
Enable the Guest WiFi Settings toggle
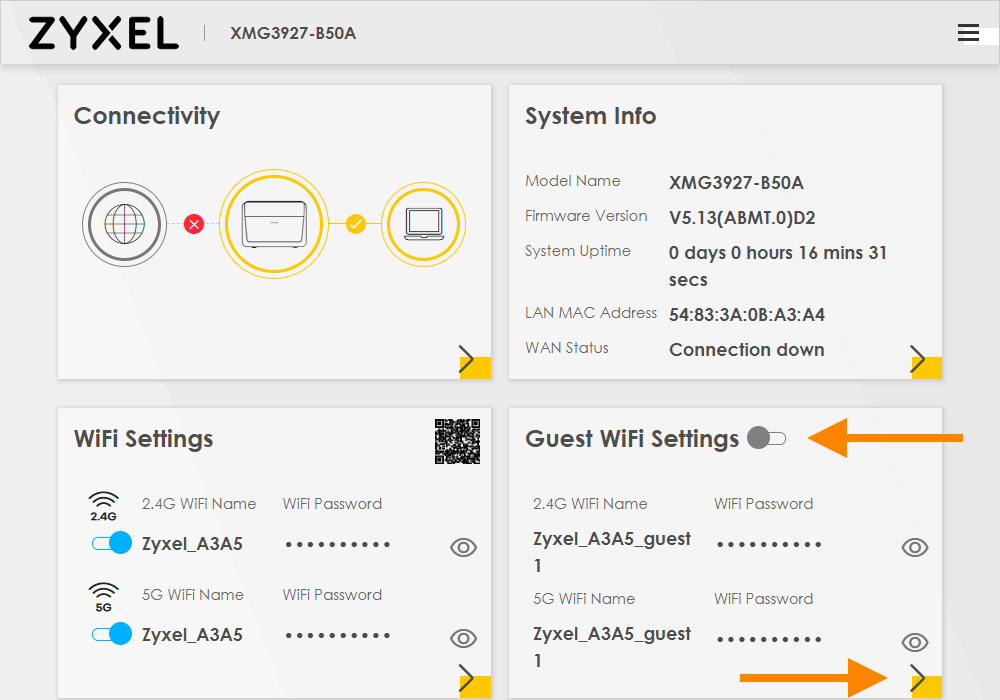tap(767, 438)
